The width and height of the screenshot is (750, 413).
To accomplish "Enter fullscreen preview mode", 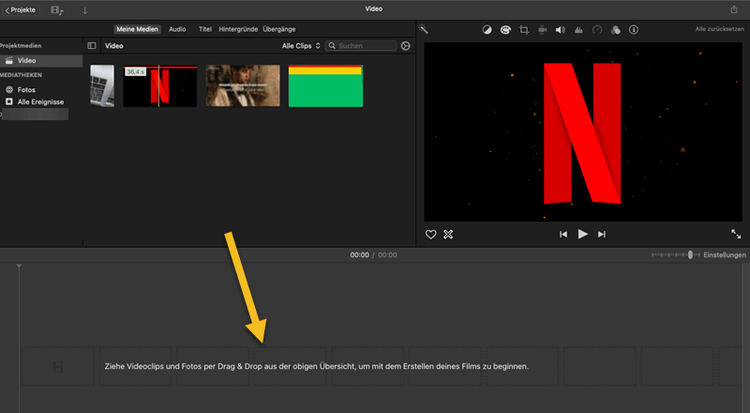I will coord(736,234).
